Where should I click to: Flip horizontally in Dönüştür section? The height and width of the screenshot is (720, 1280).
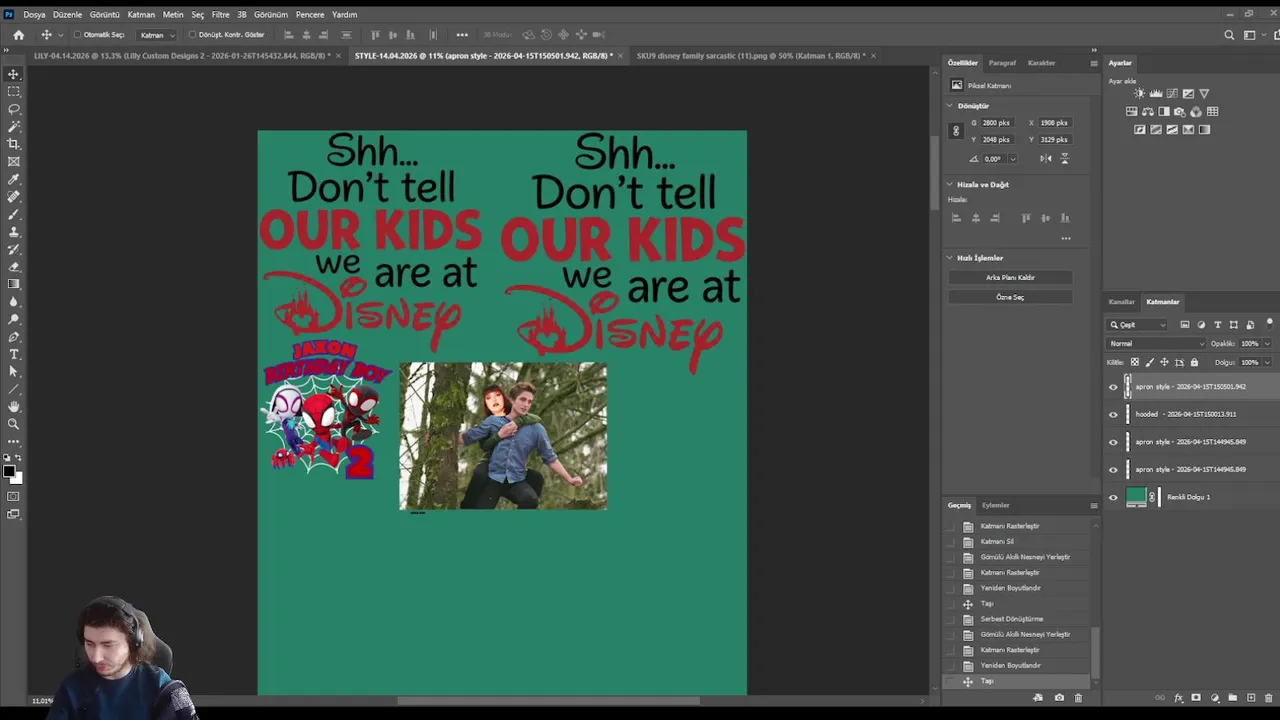pos(1045,159)
